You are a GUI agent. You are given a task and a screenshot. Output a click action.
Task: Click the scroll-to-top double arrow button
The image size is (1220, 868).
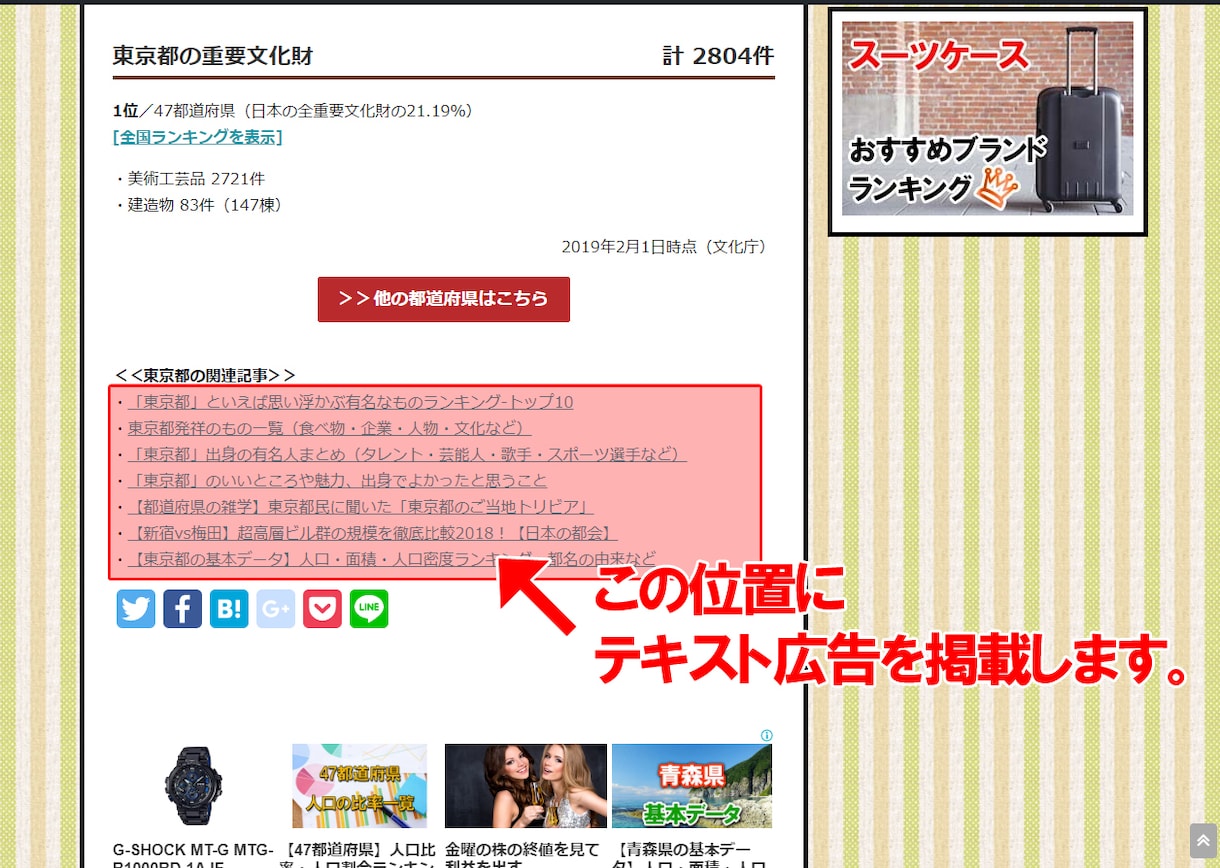pyautogui.click(x=1203, y=841)
